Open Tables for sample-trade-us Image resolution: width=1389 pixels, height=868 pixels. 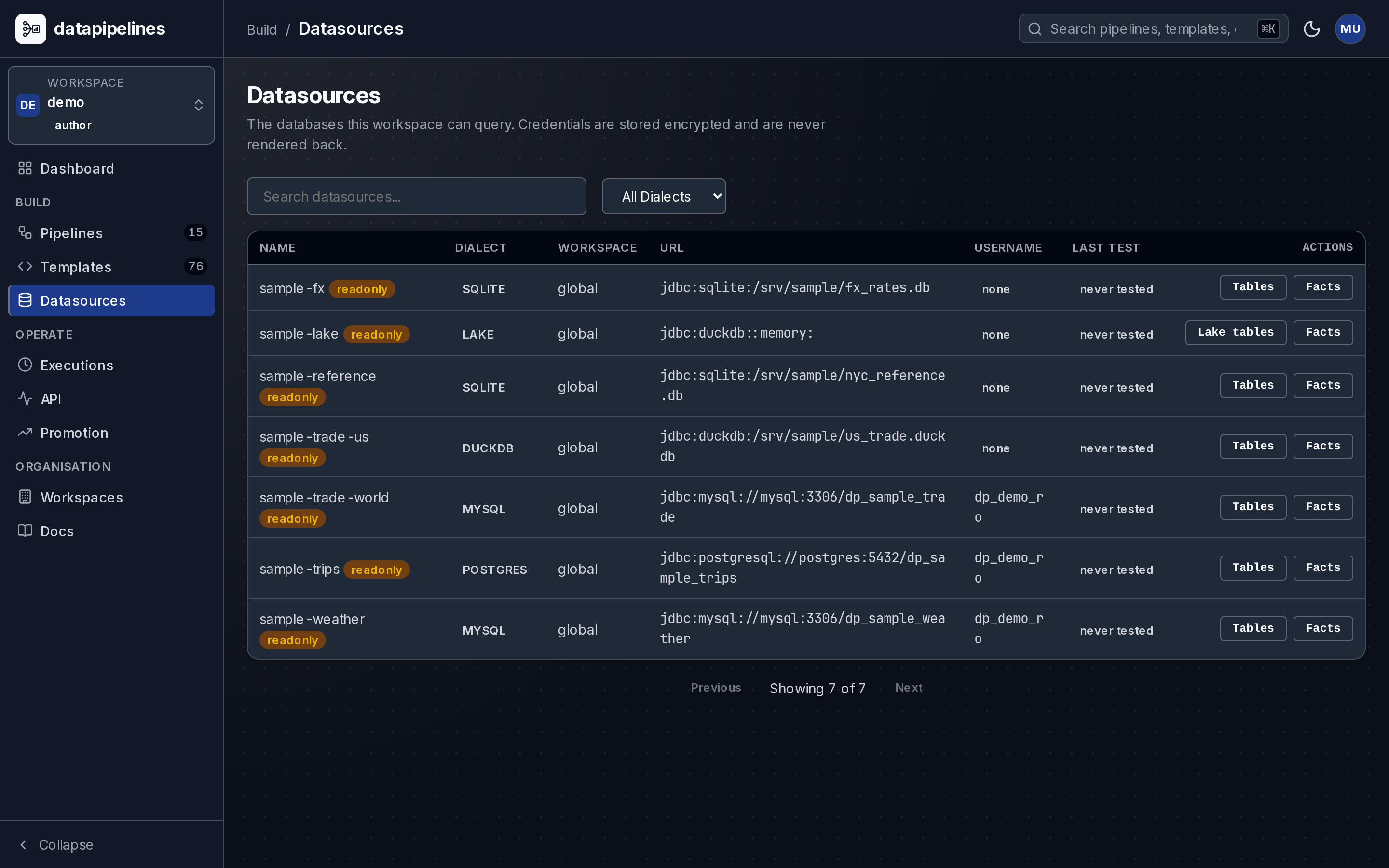pos(1253,447)
